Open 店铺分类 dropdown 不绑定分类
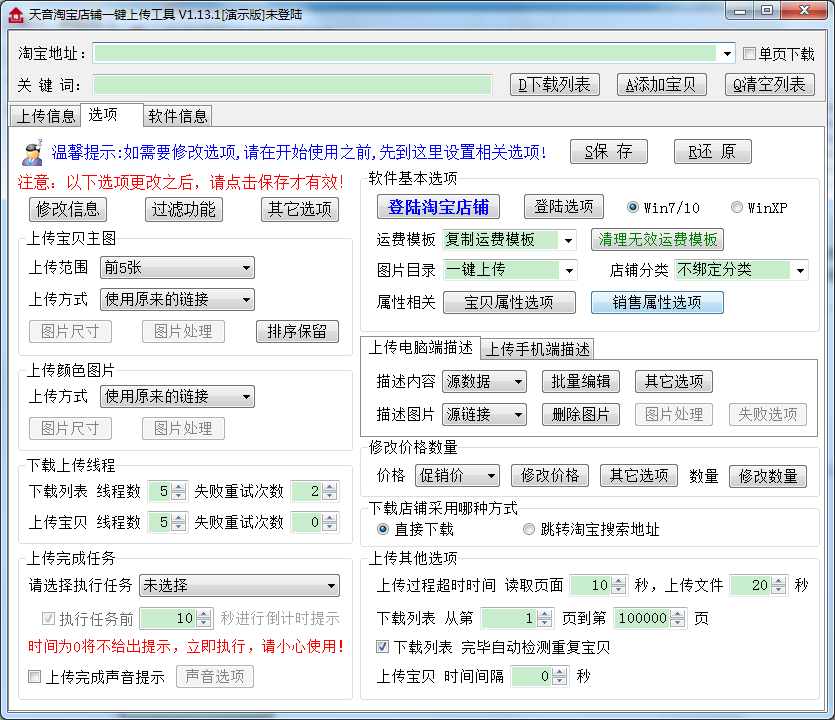Screen dimensions: 835x720 [741, 270]
